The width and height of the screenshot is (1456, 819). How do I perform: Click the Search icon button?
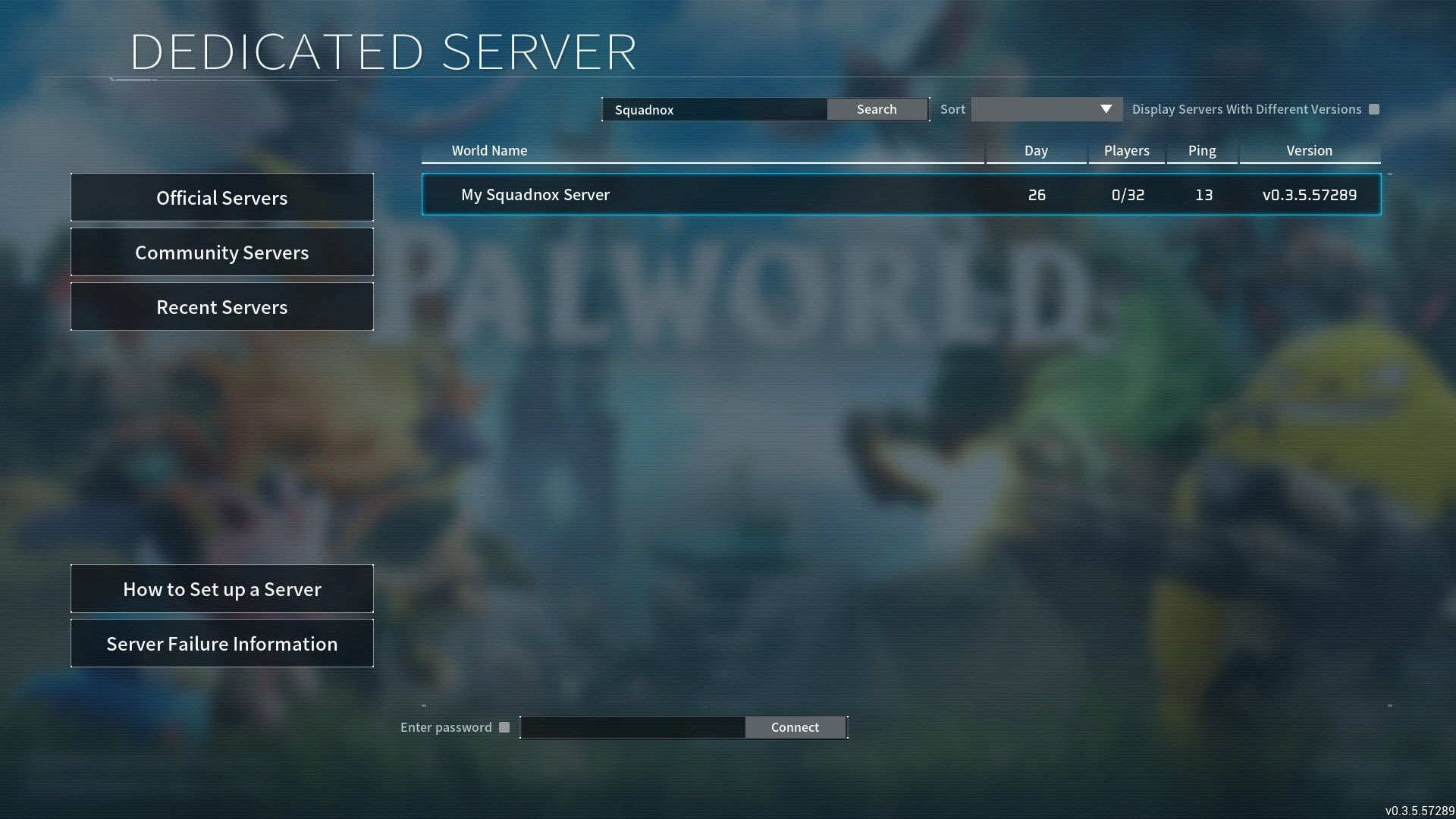pos(876,109)
